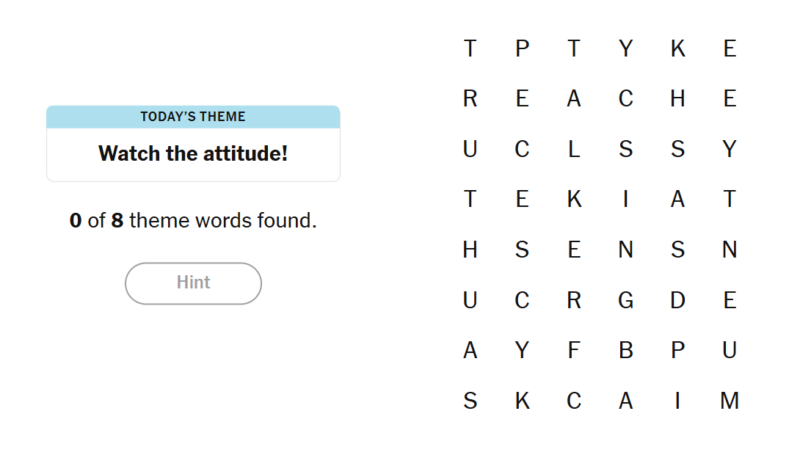Select the H in the fifth row
The width and height of the screenshot is (800, 455).
coord(470,250)
